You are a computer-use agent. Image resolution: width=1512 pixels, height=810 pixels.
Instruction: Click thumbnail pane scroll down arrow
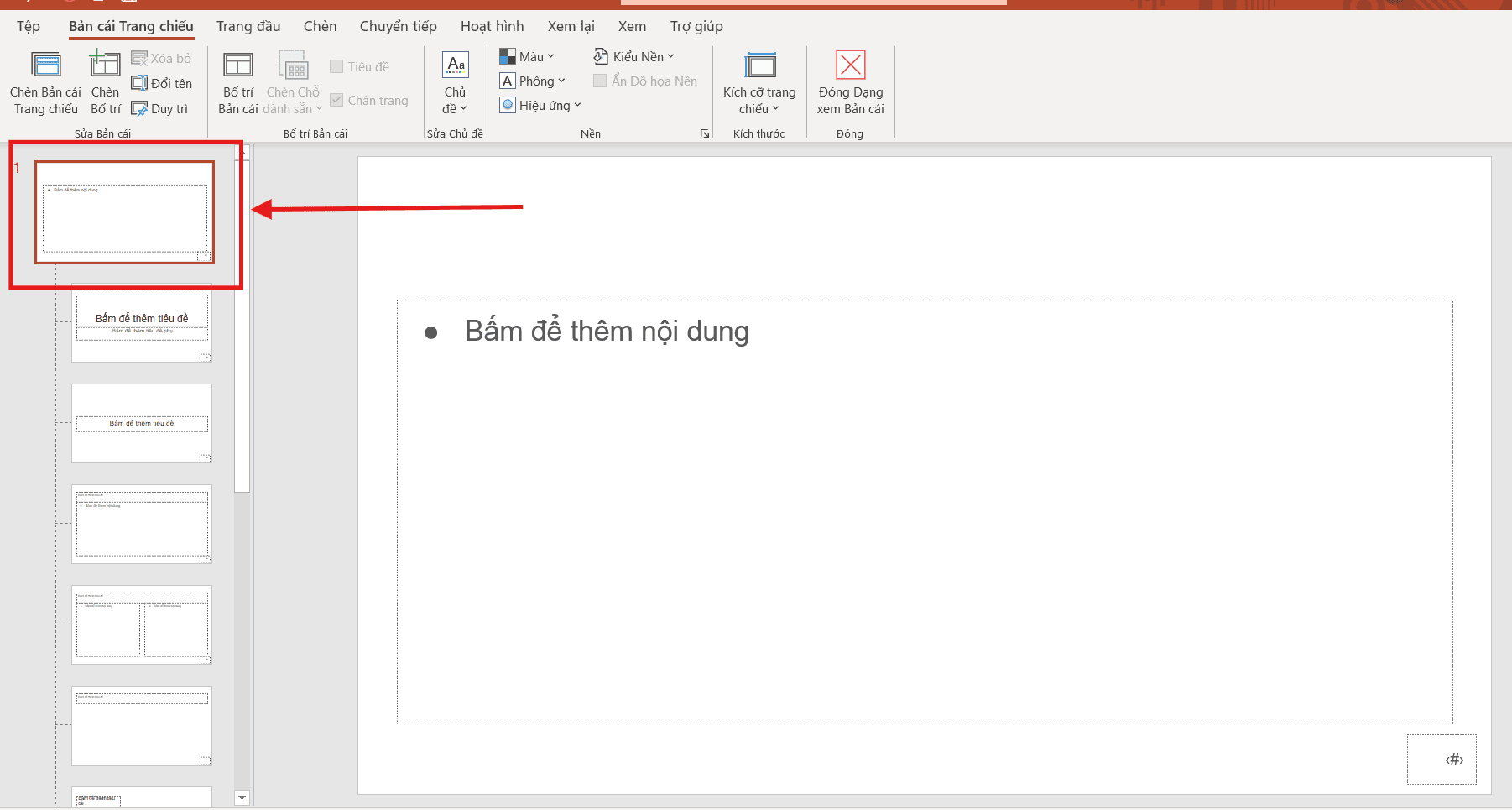pos(242,798)
